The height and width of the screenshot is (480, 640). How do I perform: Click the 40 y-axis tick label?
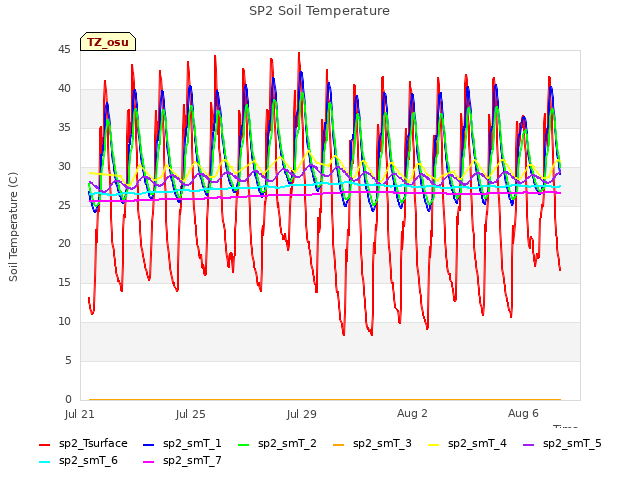pyautogui.click(x=64, y=89)
